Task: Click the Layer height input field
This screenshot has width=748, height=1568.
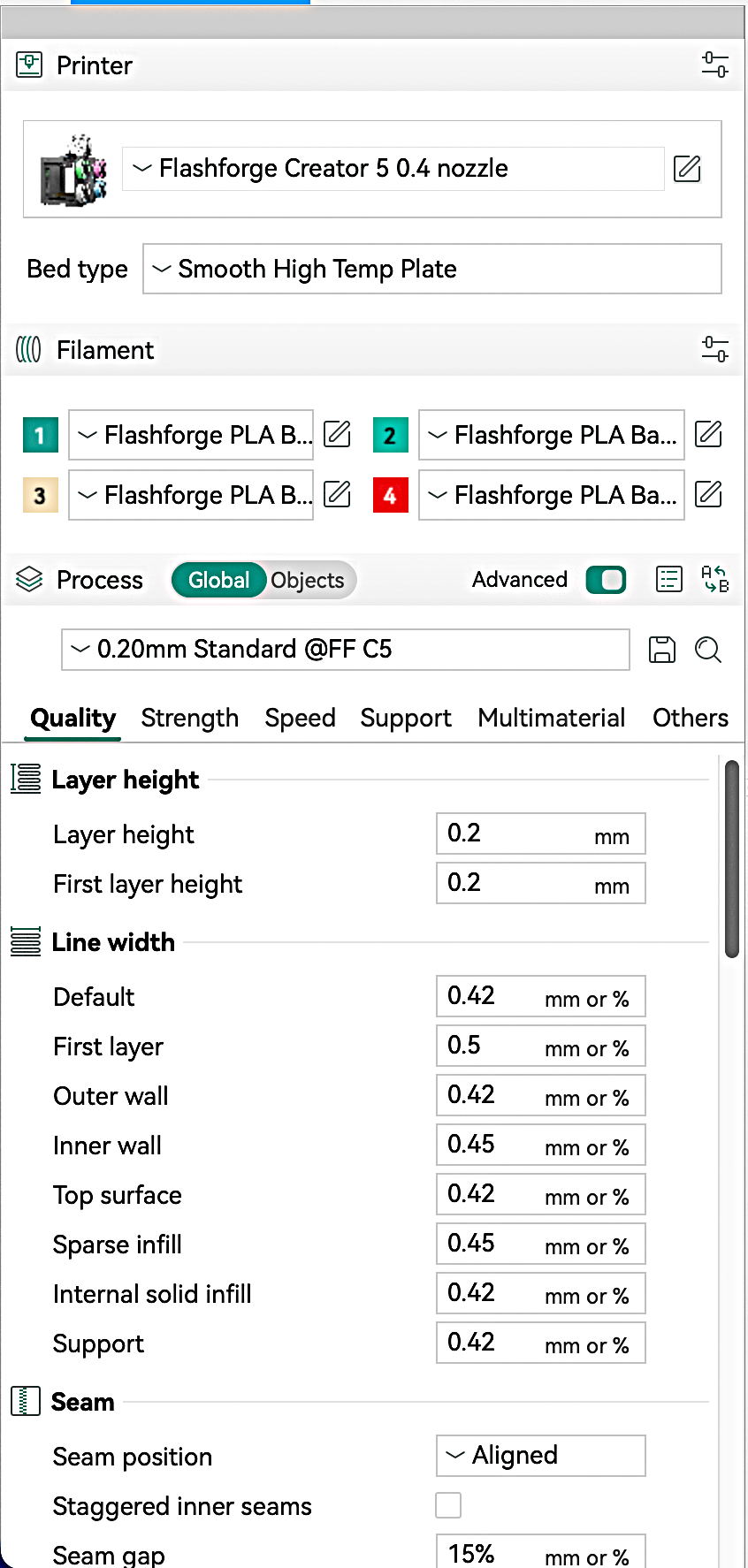Action: [541, 833]
